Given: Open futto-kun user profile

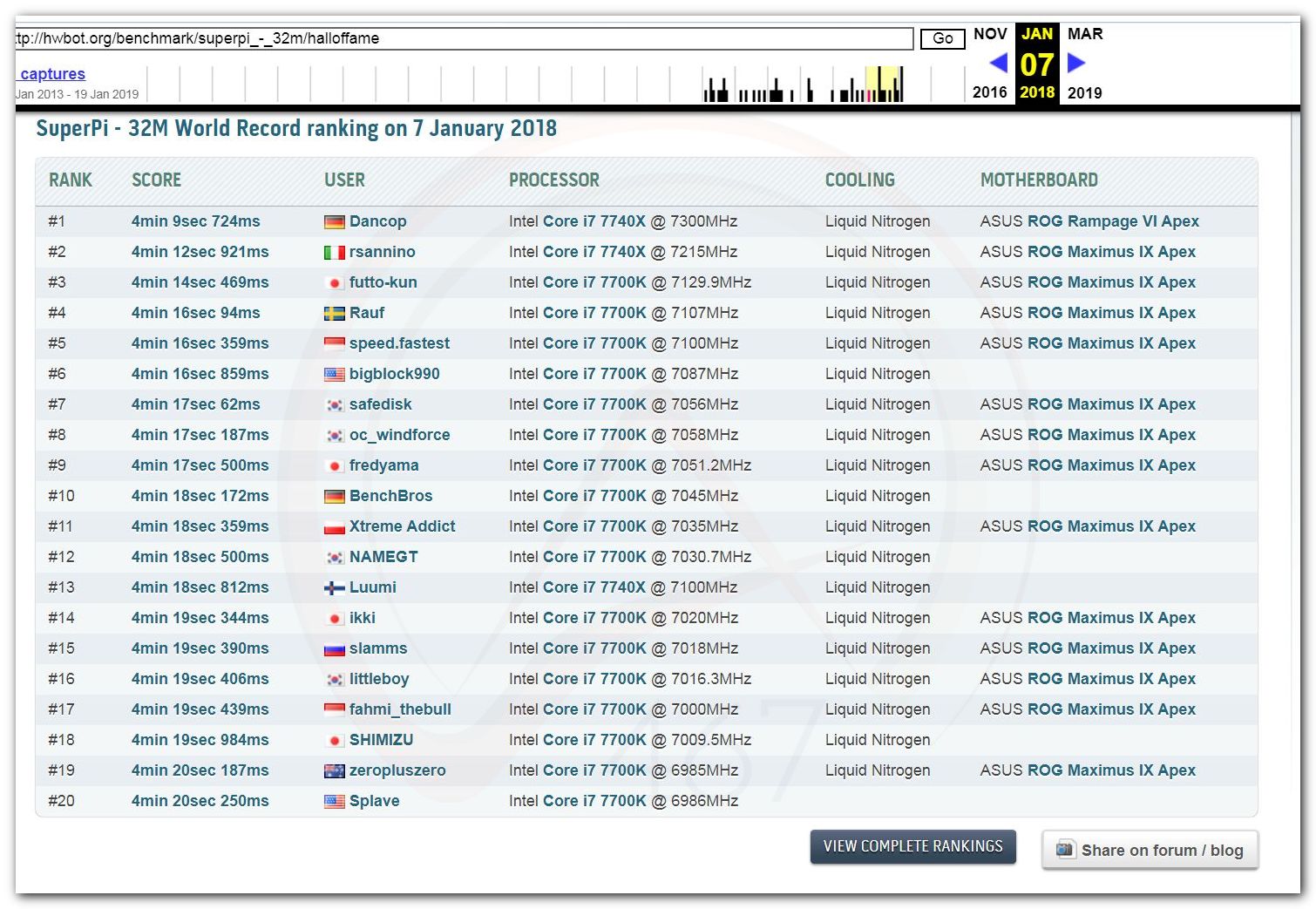Looking at the screenshot, I should coord(383,282).
